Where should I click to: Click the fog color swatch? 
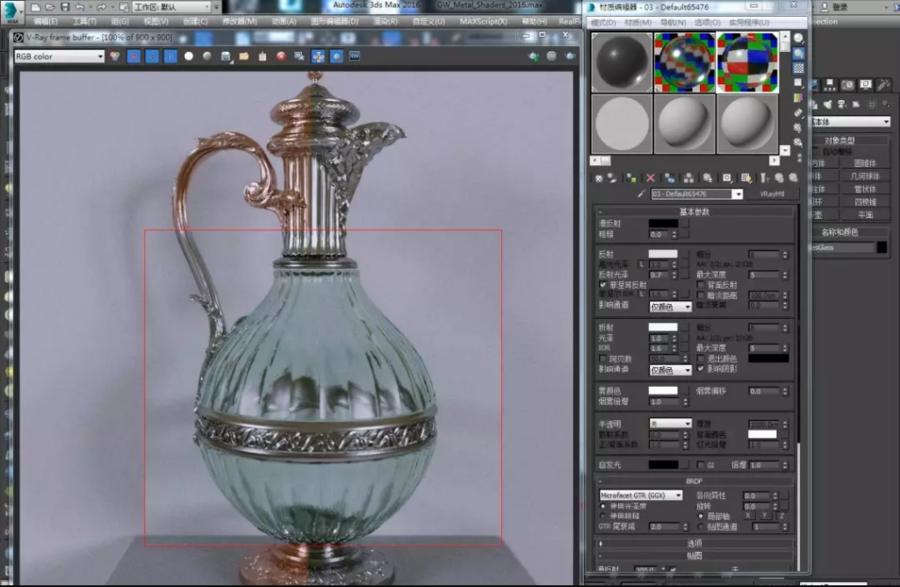663,391
